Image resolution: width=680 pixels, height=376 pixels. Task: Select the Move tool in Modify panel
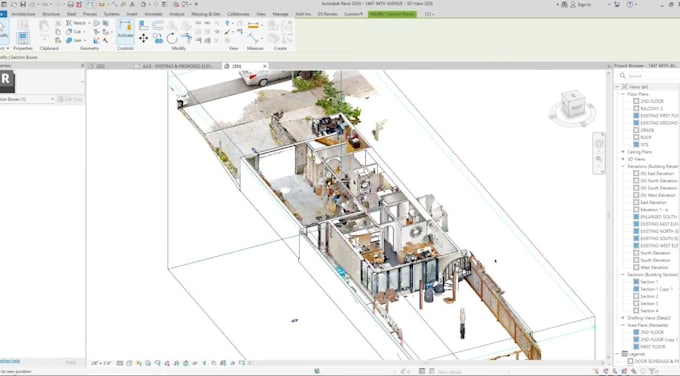pos(144,39)
